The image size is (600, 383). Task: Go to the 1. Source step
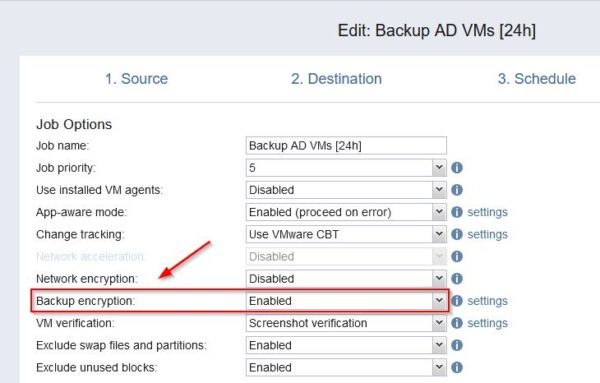(136, 79)
